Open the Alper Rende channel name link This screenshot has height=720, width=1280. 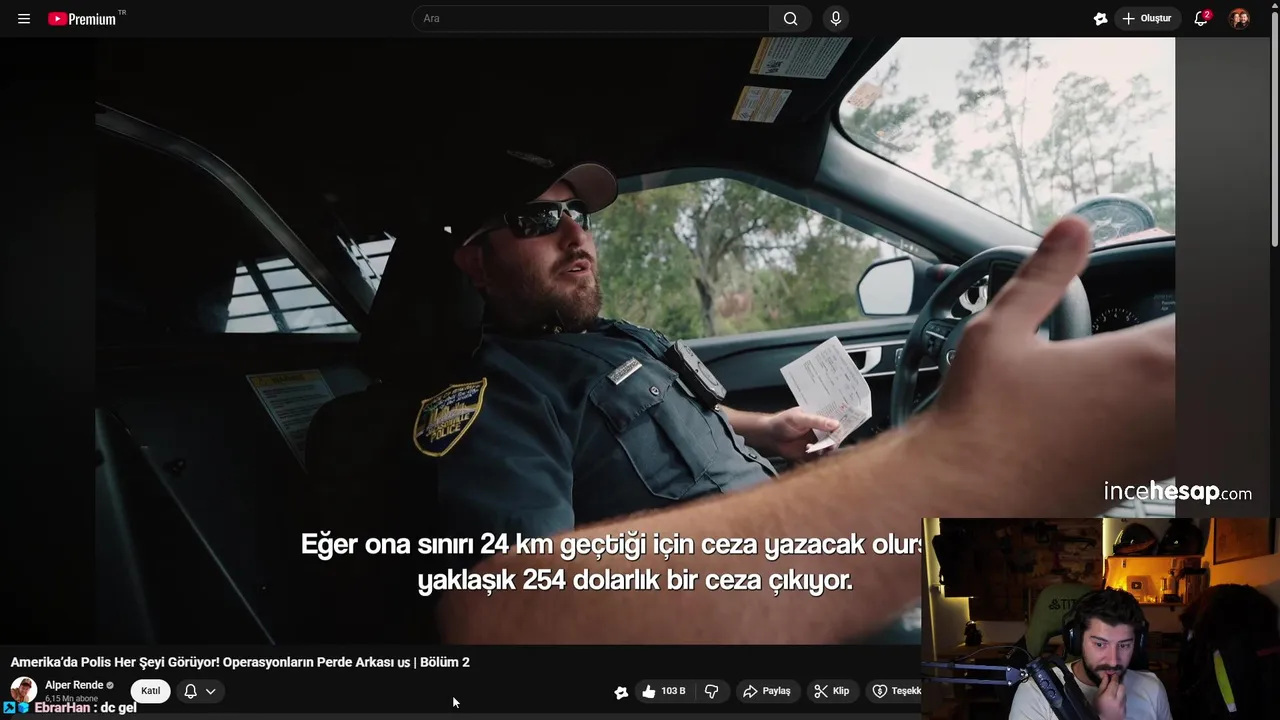tap(74, 685)
